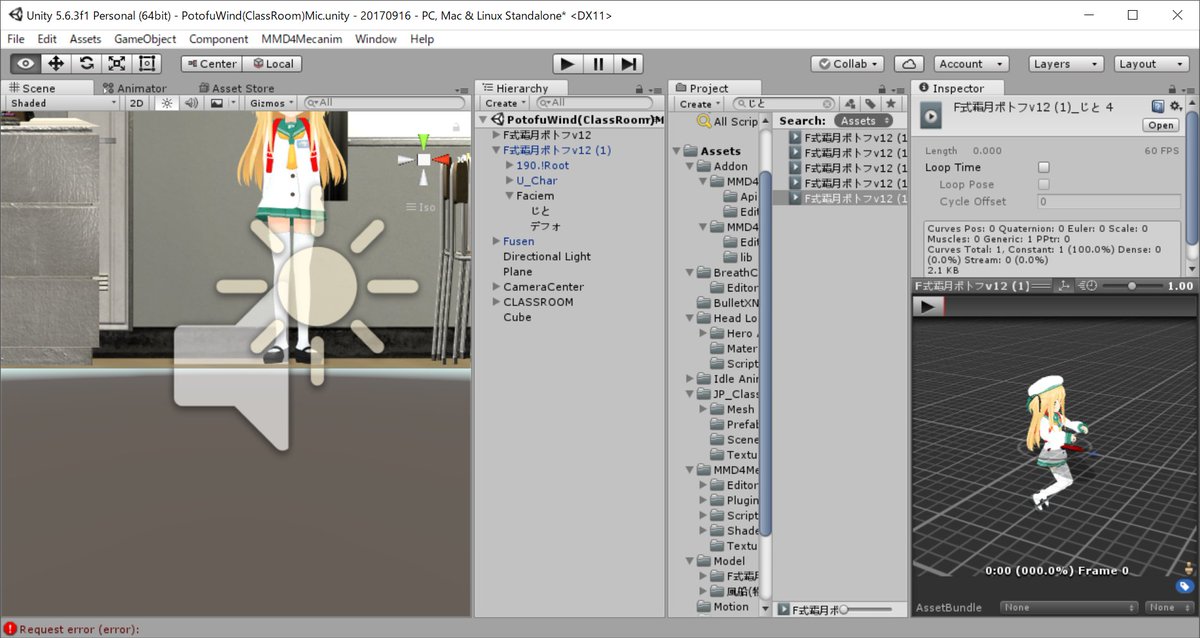
Task: Collapse Faciem in Hierarchy
Action: (x=509, y=196)
